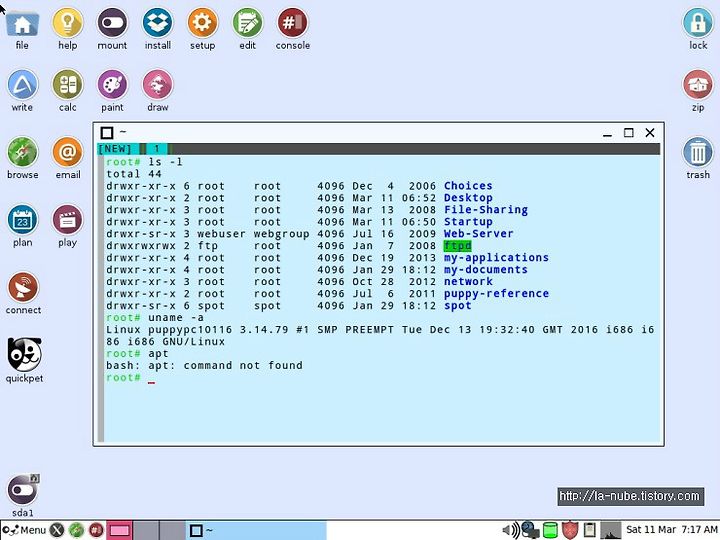Viewport: 720px width, 540px height.
Task: Click the 'webuser' owner text
Action: (221, 234)
